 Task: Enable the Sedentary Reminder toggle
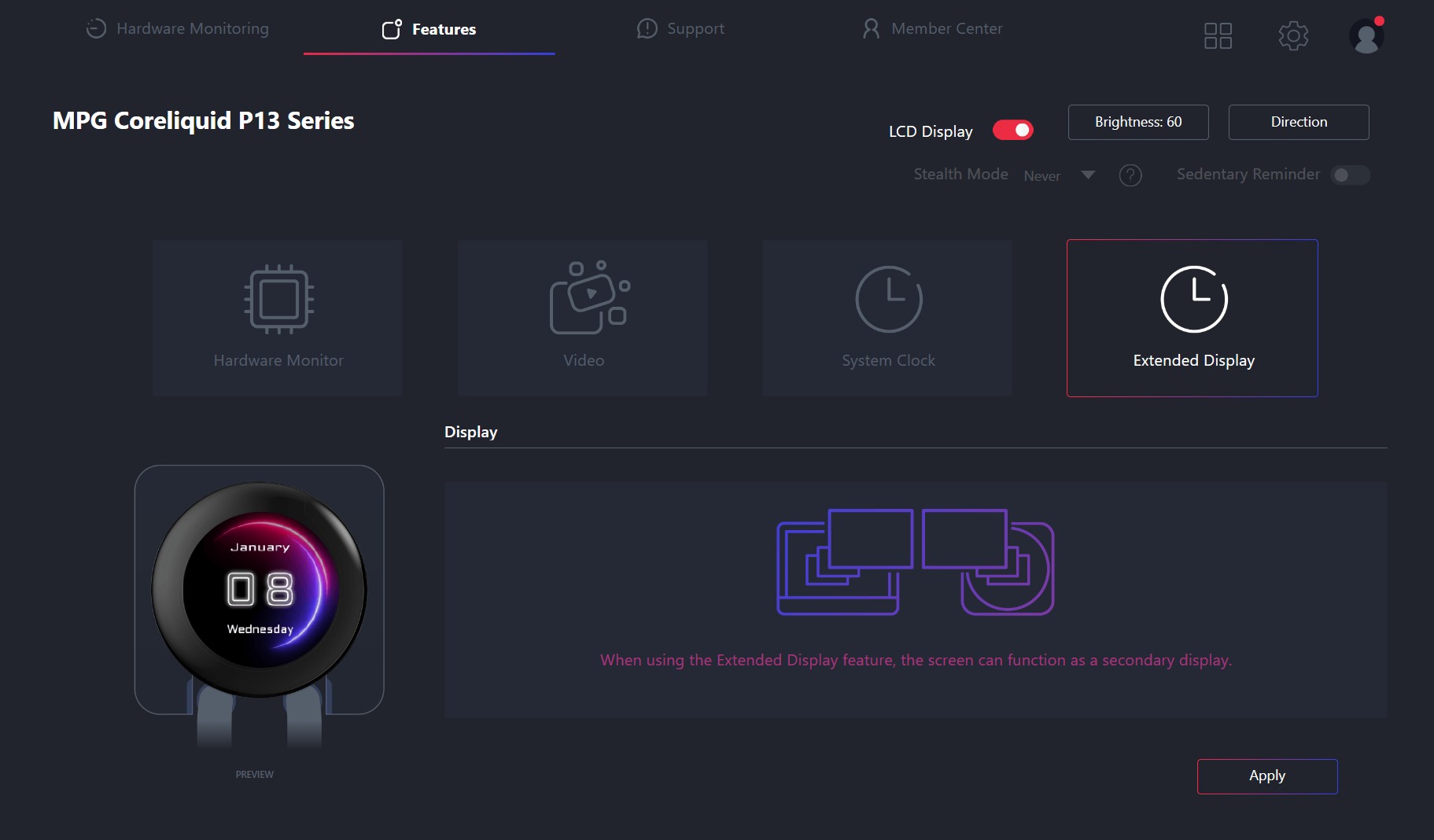[x=1350, y=175]
